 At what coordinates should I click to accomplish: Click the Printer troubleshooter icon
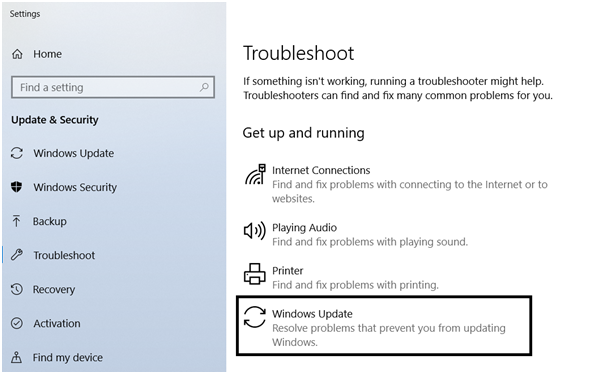(x=255, y=274)
